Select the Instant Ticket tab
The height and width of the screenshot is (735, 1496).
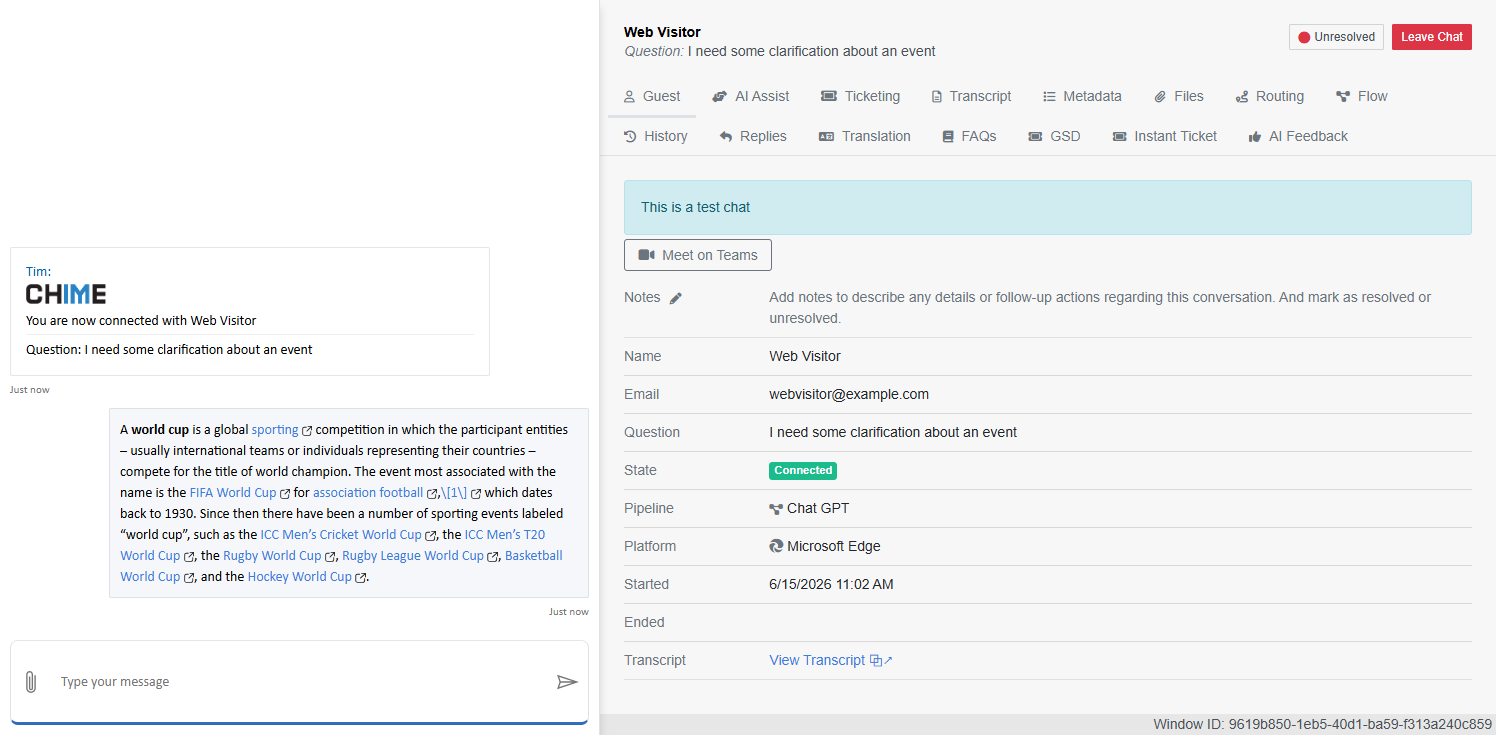(x=1165, y=136)
